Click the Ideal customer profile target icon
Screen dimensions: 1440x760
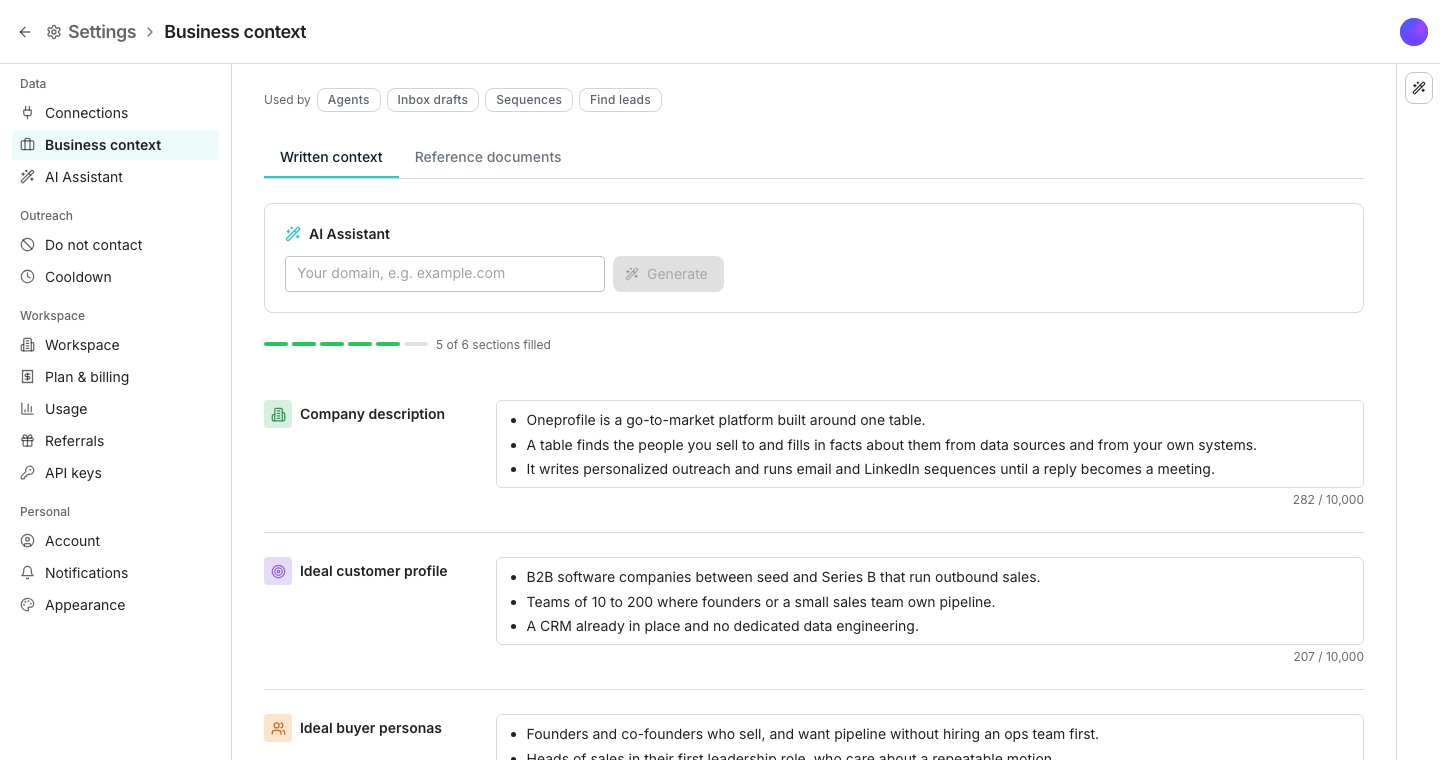pyautogui.click(x=278, y=571)
